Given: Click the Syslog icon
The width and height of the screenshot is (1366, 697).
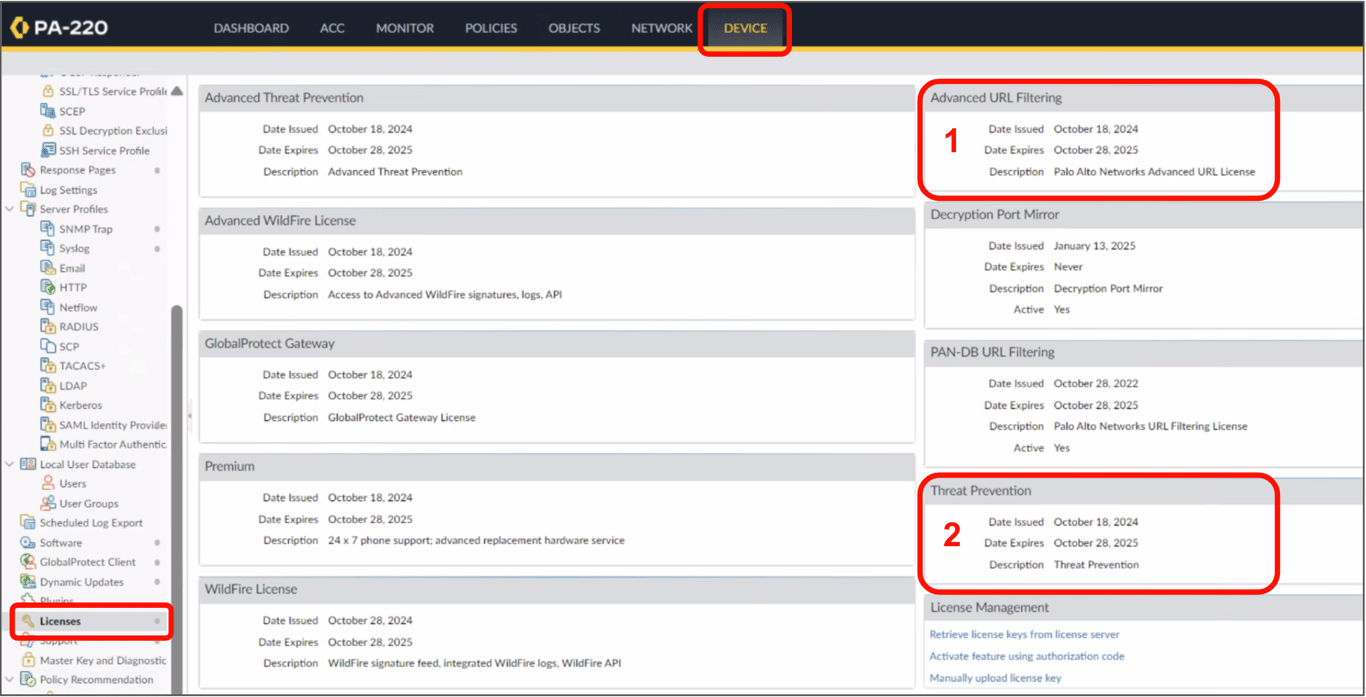Looking at the screenshot, I should pyautogui.click(x=47, y=248).
